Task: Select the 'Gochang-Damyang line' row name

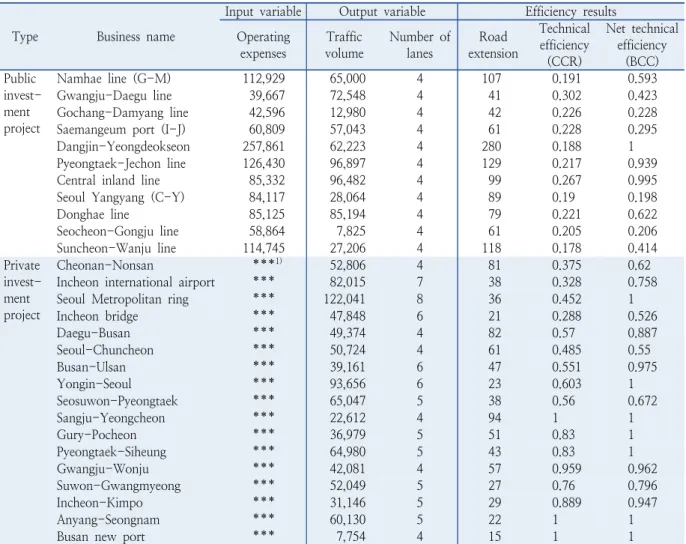Action: [122, 112]
